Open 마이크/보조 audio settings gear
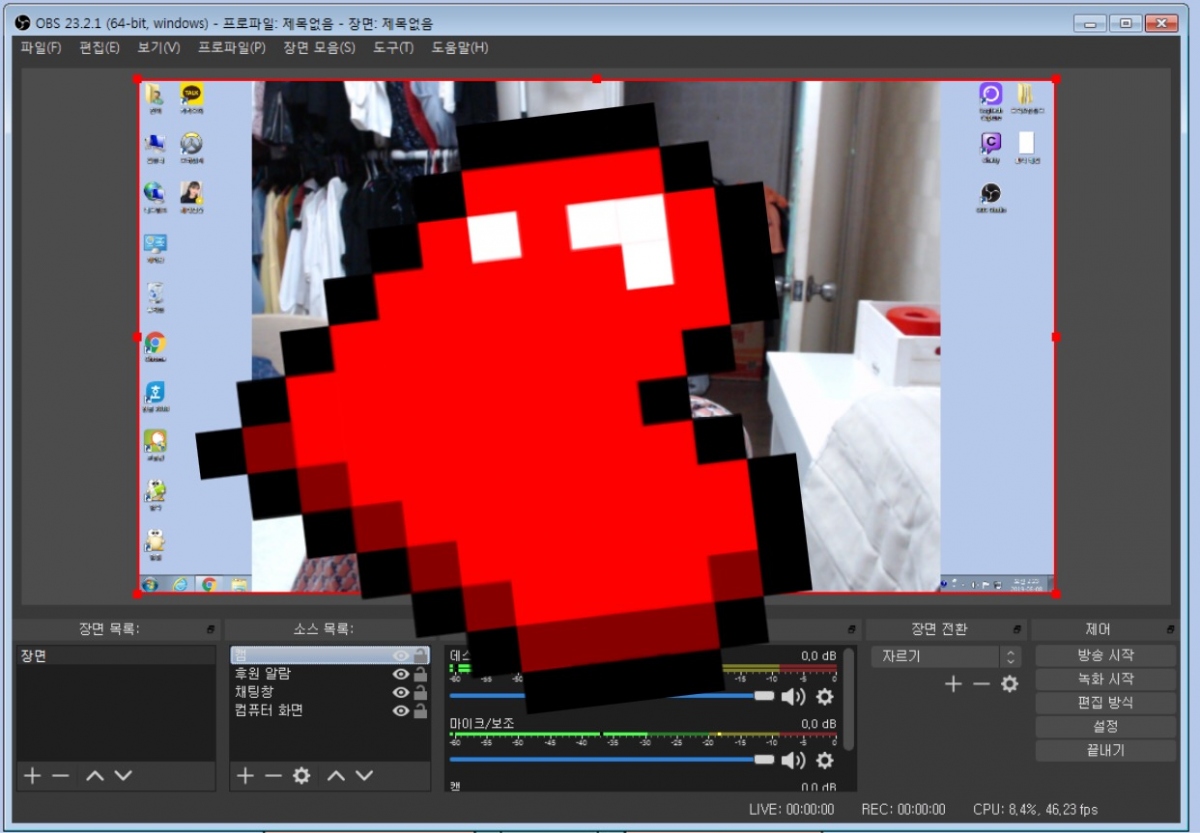Screen dimensions: 1200x833 (825, 761)
